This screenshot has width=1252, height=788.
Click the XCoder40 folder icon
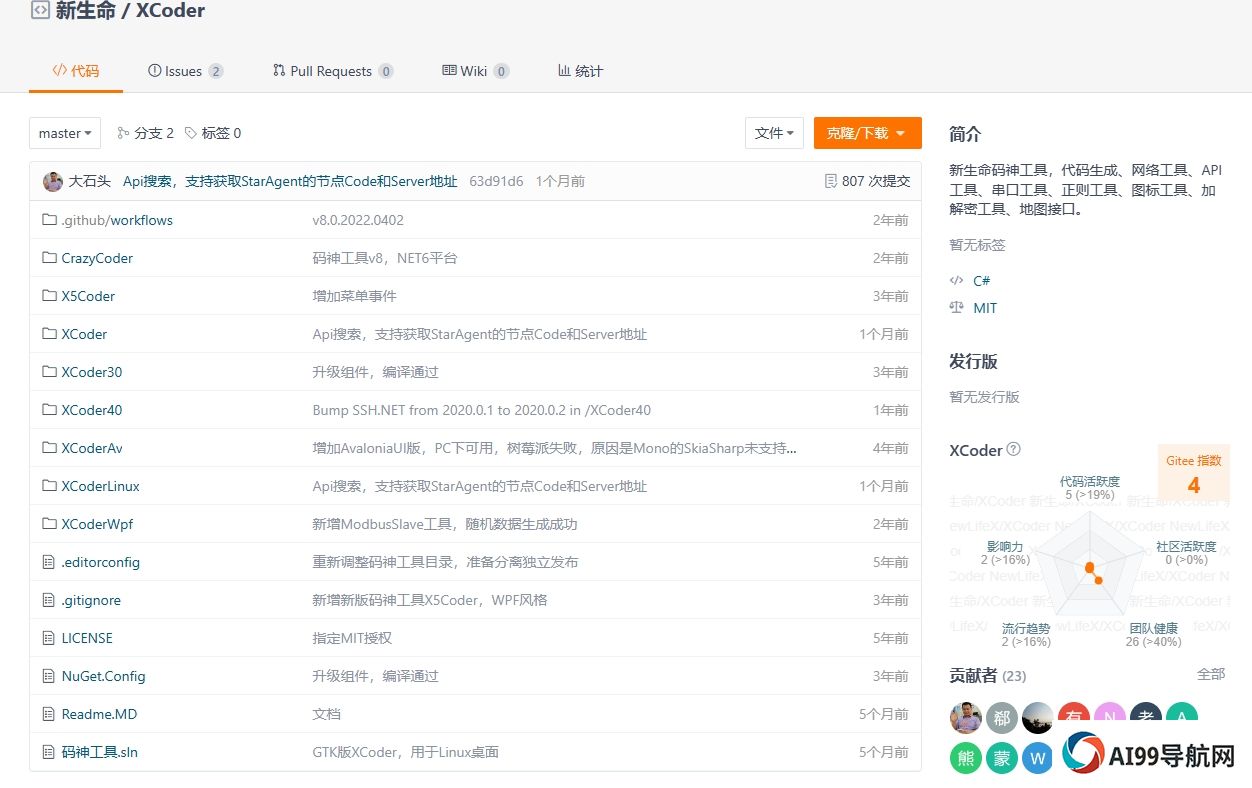click(x=49, y=410)
